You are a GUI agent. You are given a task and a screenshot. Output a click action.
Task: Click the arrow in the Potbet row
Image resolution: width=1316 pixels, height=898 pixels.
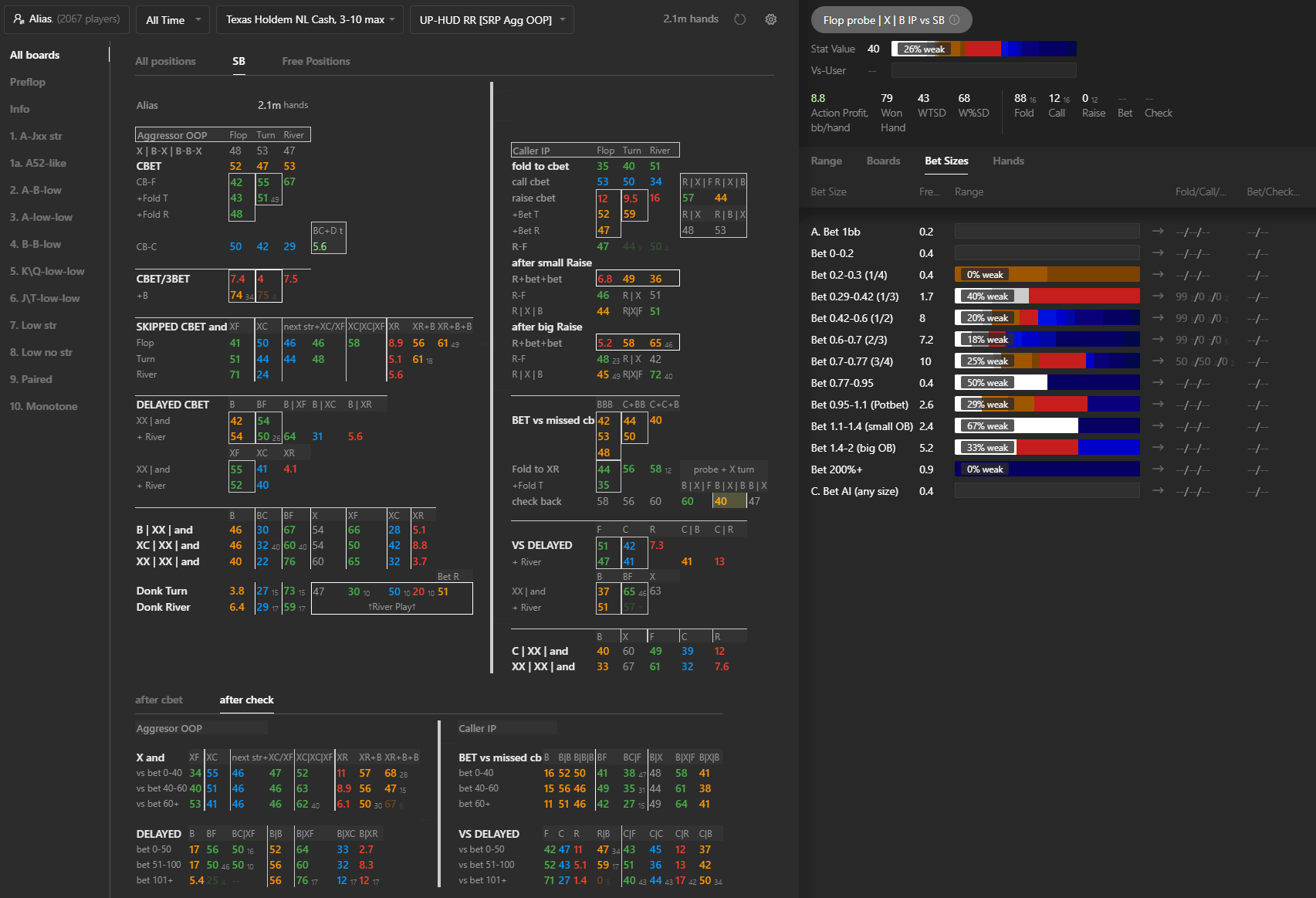tap(1158, 405)
